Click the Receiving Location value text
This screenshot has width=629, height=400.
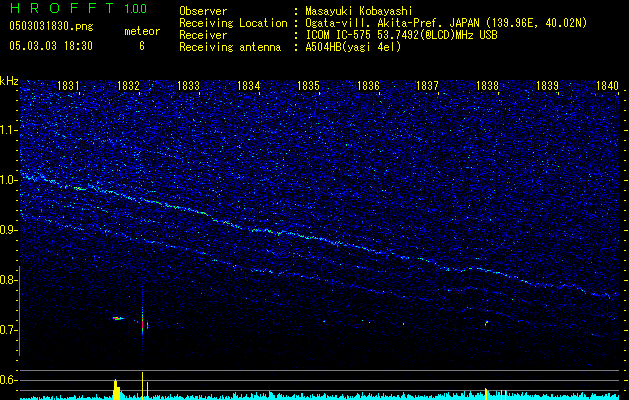click(446, 23)
